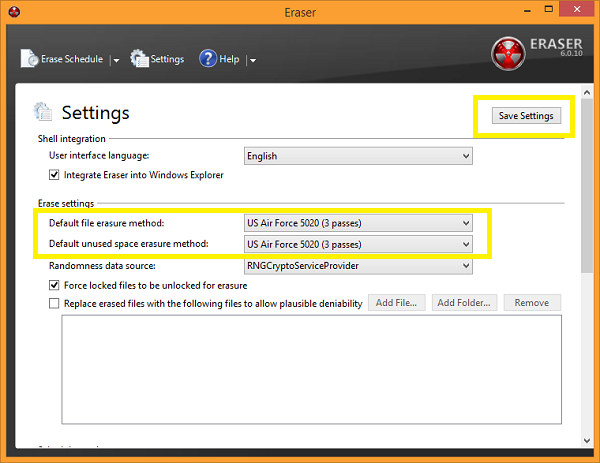Click the User interface language label

click(x=99, y=155)
